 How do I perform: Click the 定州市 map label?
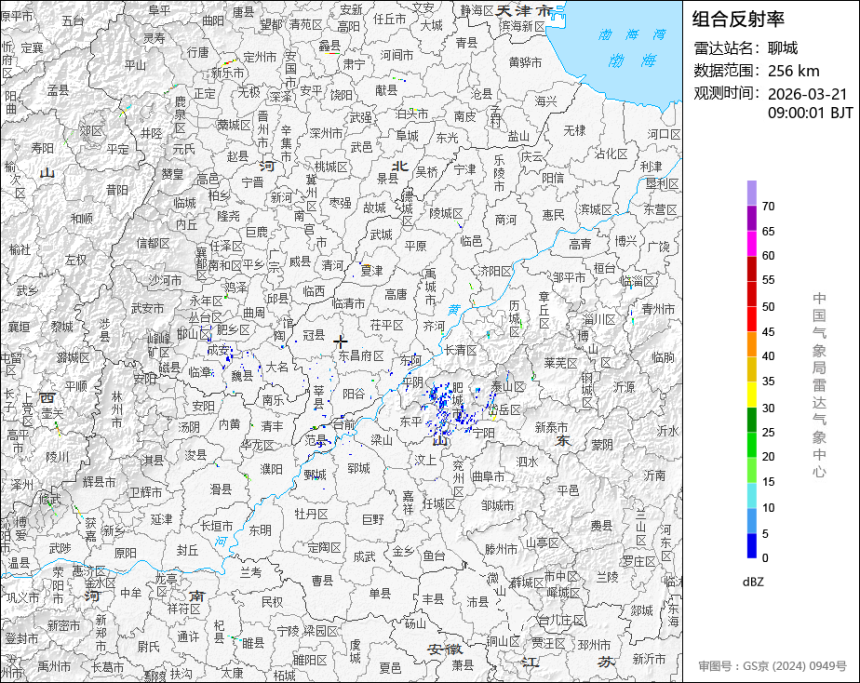(260, 57)
